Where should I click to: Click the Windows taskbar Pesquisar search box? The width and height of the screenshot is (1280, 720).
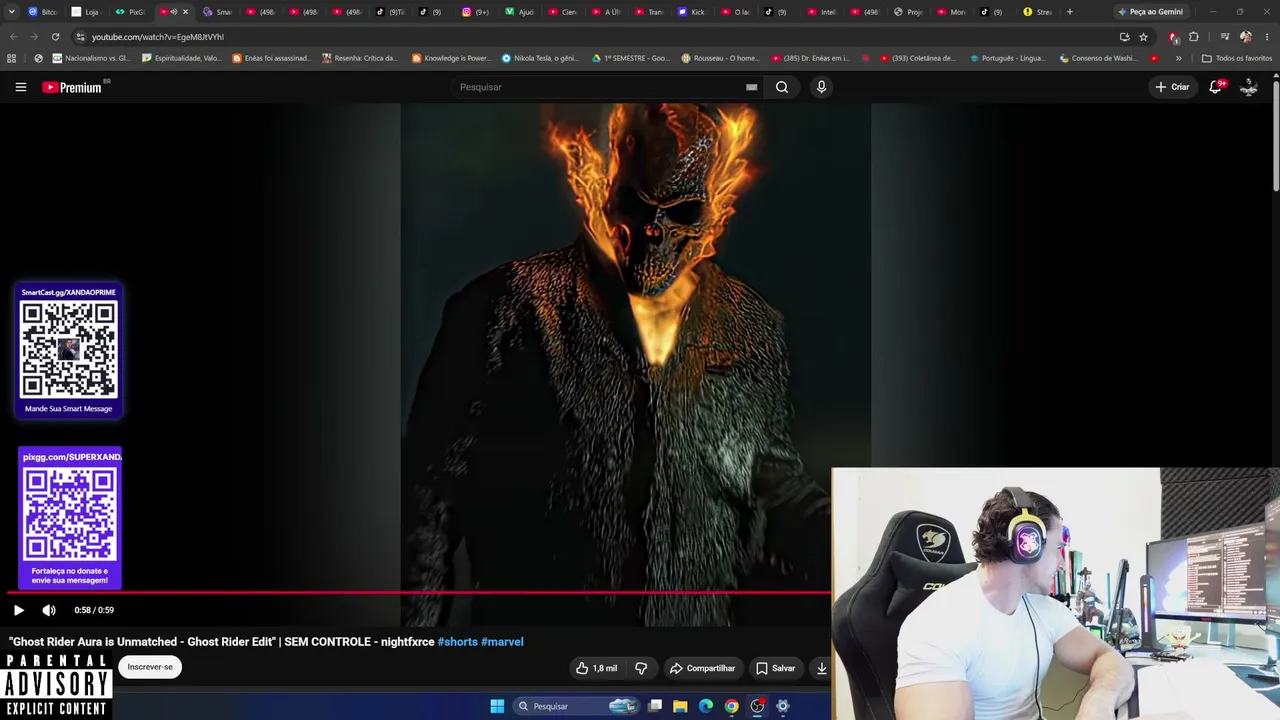coord(576,706)
